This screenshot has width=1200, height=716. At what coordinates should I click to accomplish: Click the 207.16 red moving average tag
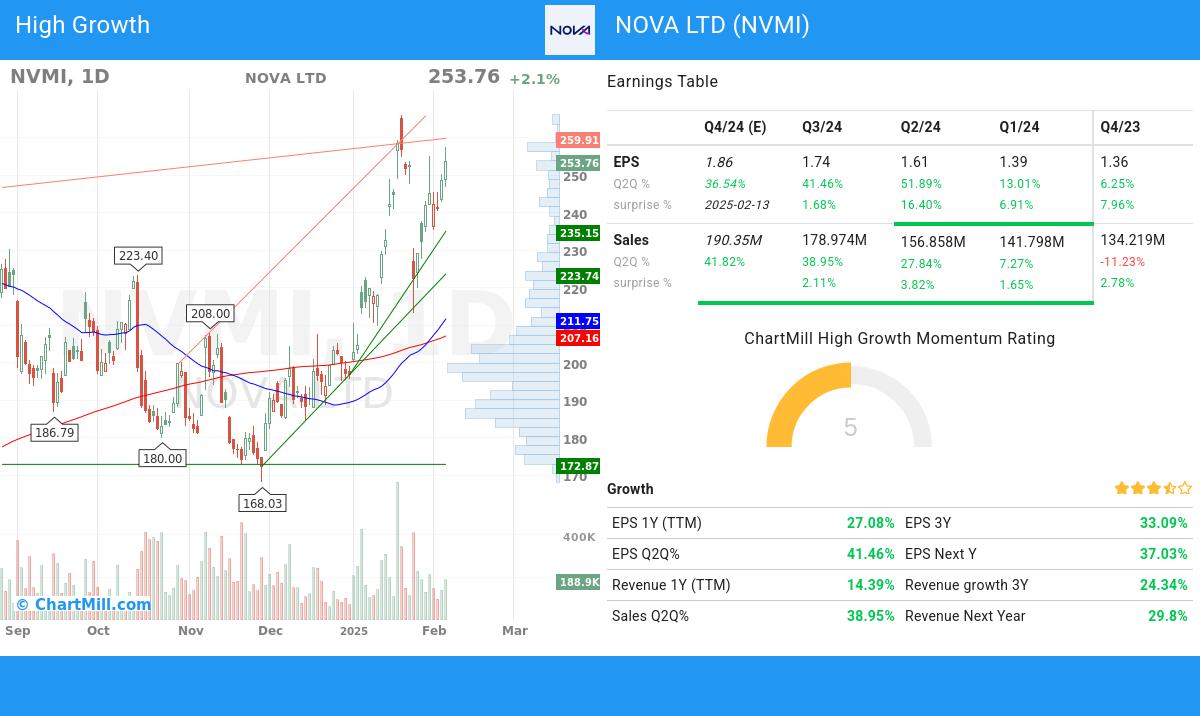(x=579, y=339)
